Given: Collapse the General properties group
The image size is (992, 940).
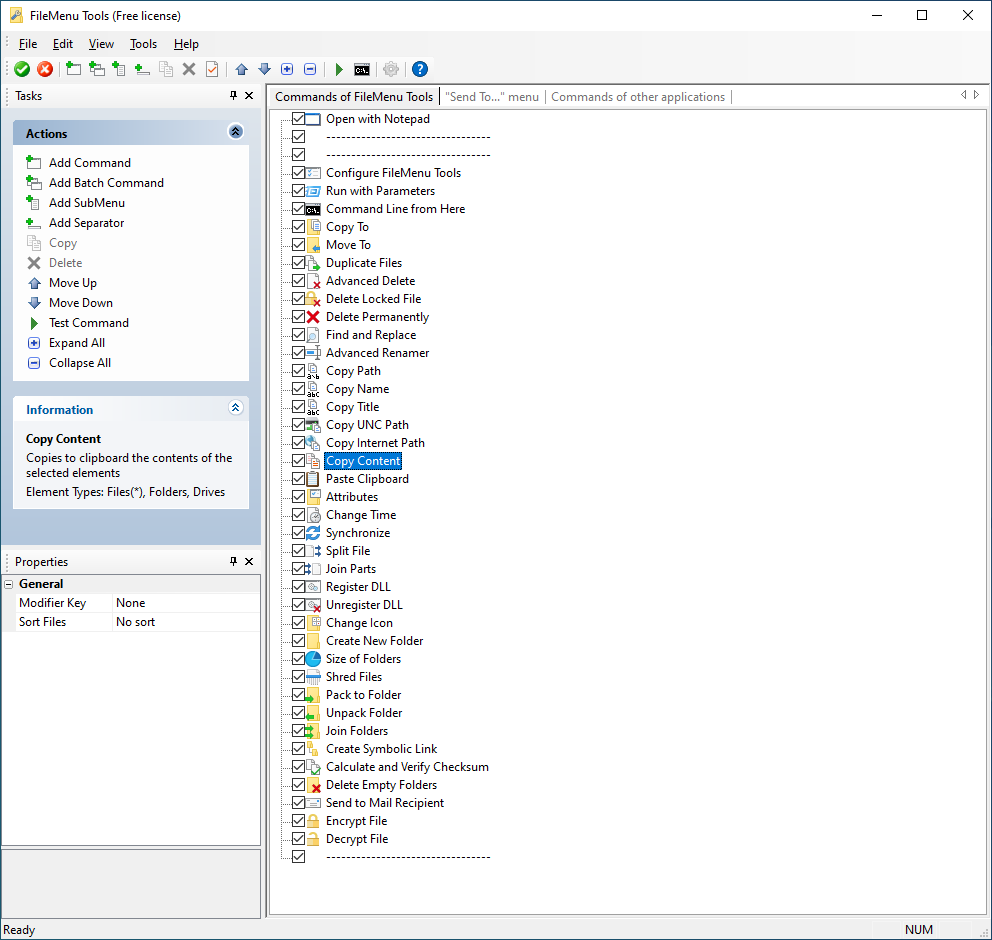Looking at the screenshot, I should [x=9, y=584].
